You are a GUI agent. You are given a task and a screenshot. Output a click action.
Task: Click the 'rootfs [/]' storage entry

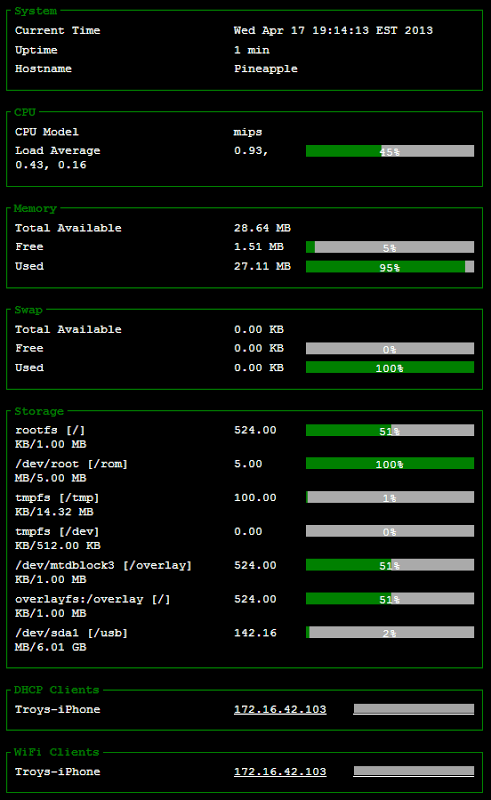click(x=50, y=431)
